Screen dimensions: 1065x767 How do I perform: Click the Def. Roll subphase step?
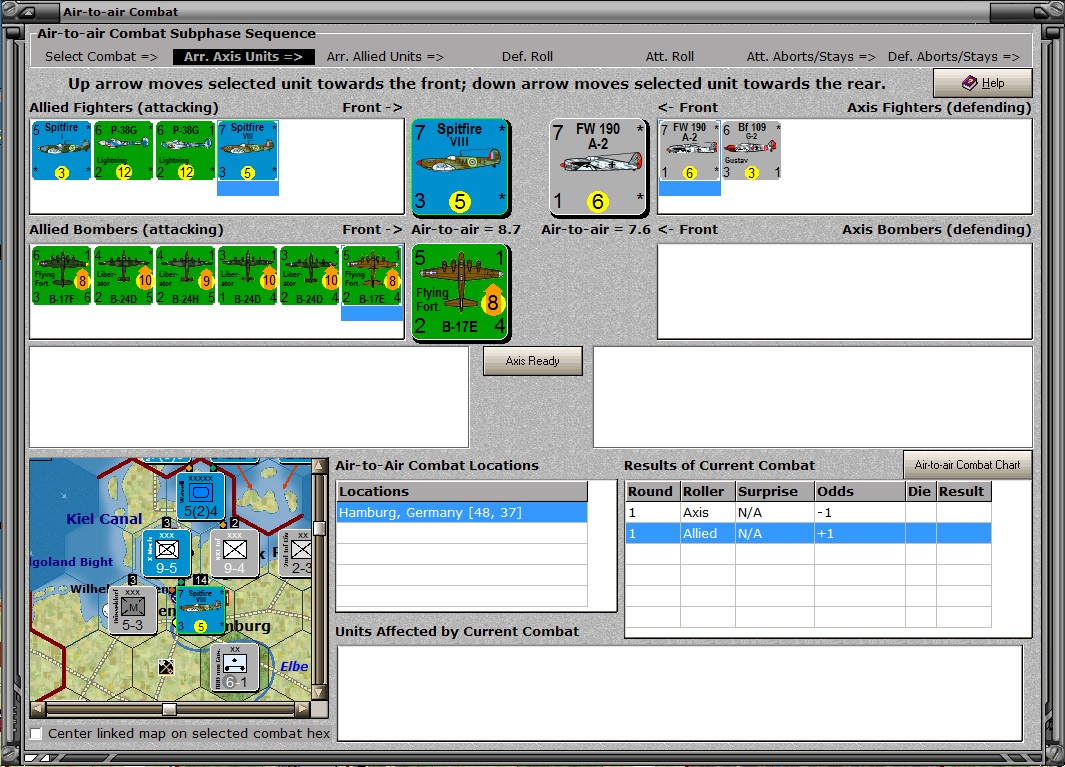(527, 57)
